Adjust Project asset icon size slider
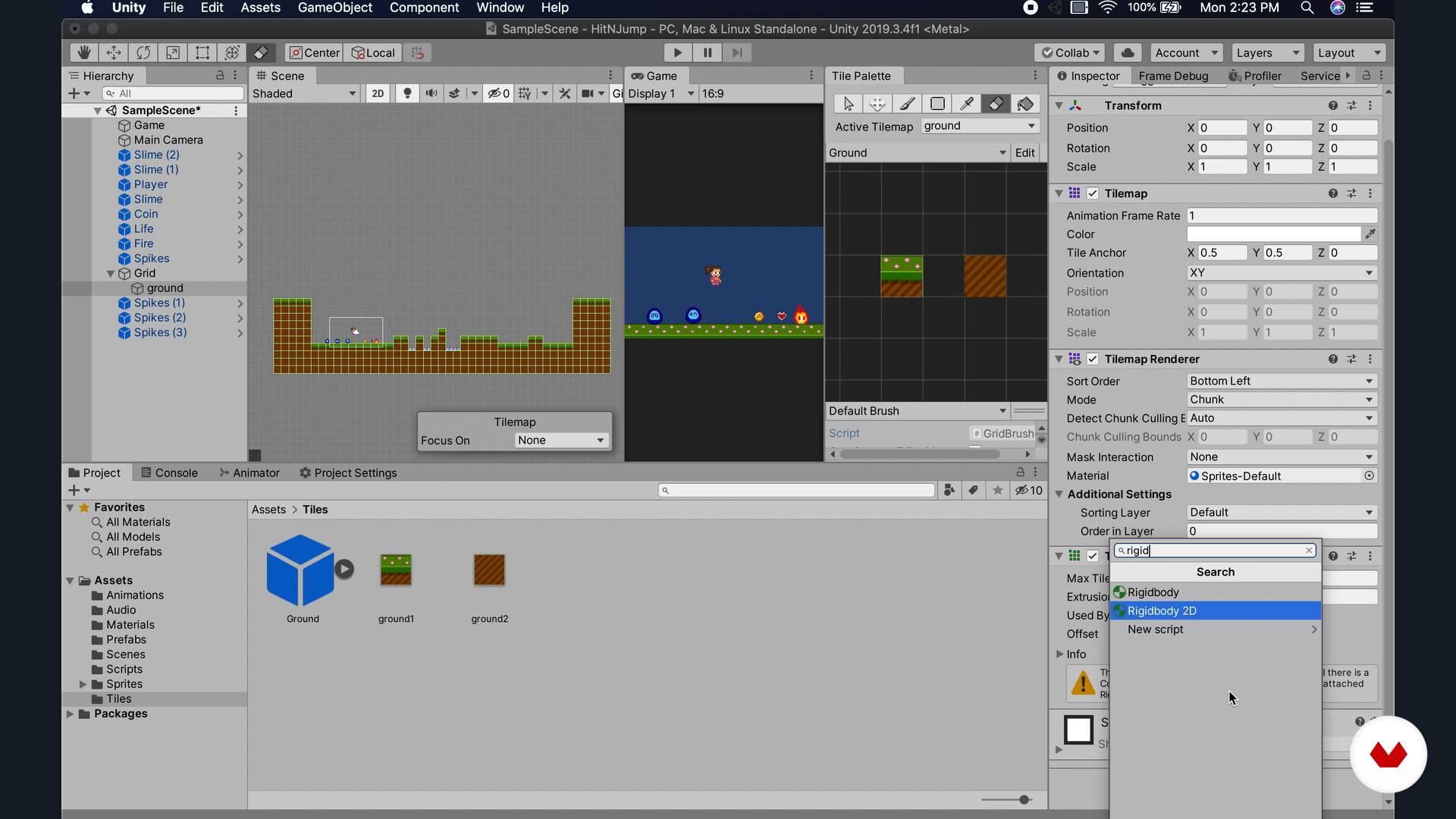Image resolution: width=1456 pixels, height=819 pixels. pos(1025,799)
